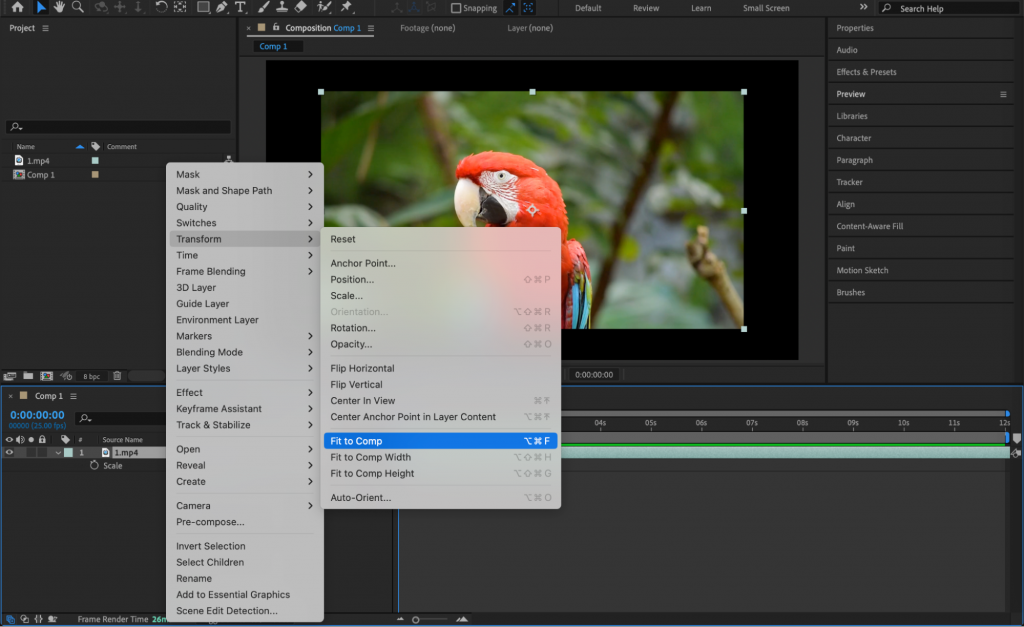Hide the 1.mp4 layer visibility eye
The width and height of the screenshot is (1024, 627).
[x=9, y=452]
